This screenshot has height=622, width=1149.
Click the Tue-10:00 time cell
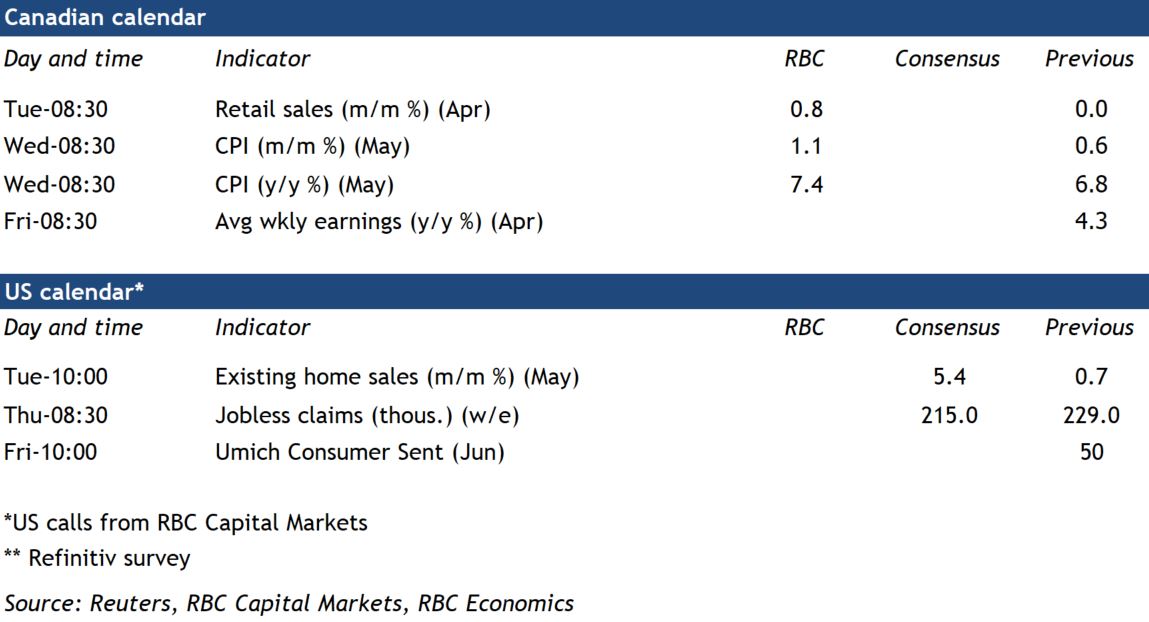pos(56,377)
